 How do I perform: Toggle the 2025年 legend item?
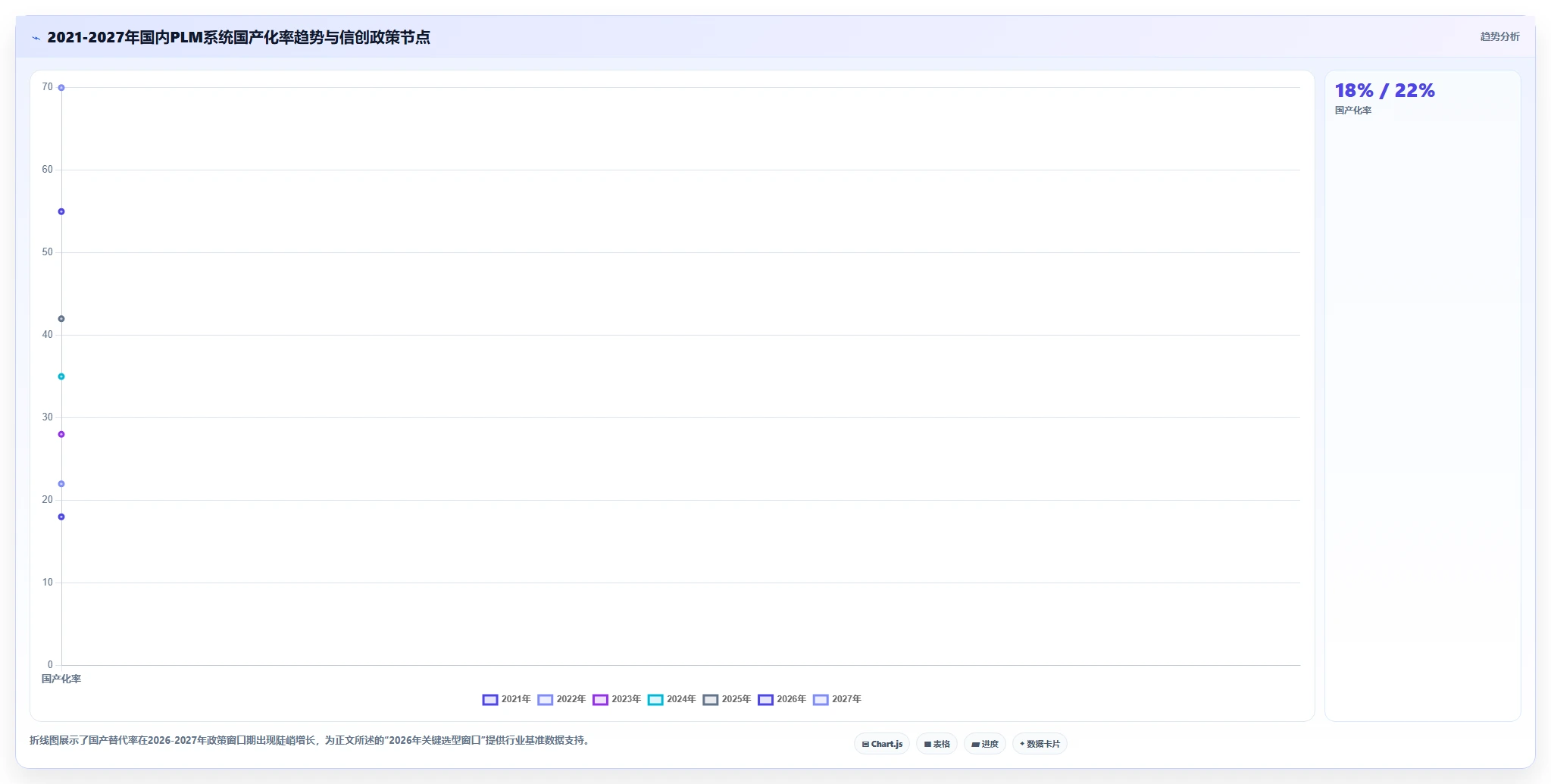click(x=727, y=699)
